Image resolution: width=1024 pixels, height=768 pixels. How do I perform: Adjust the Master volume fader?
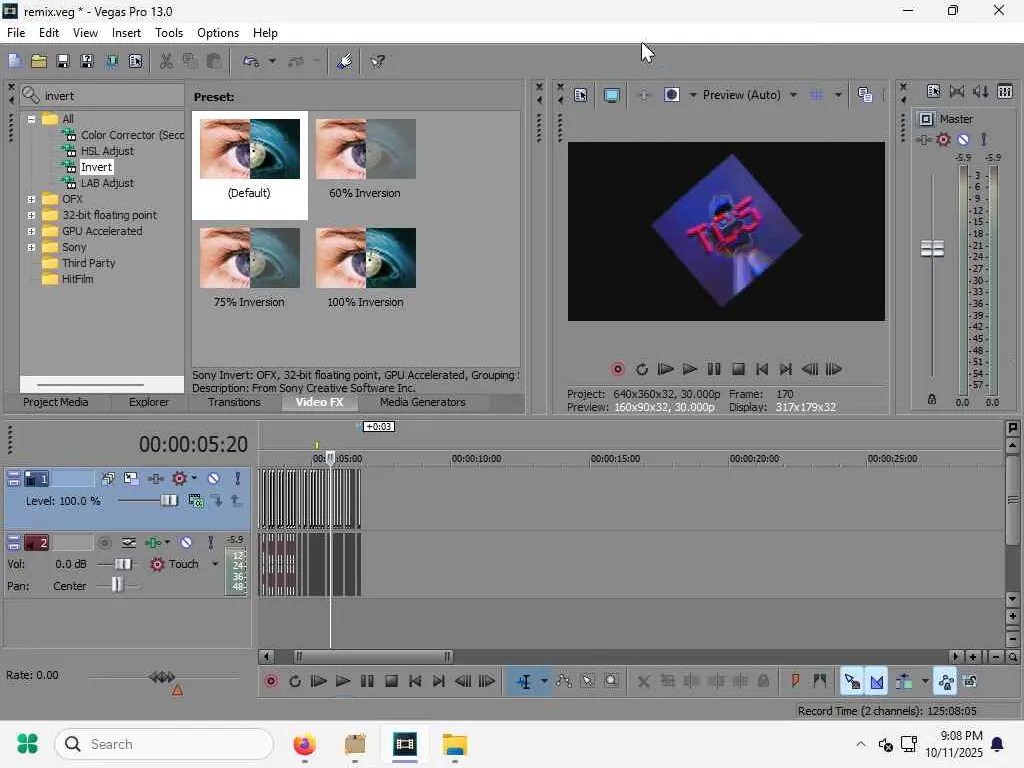point(932,248)
